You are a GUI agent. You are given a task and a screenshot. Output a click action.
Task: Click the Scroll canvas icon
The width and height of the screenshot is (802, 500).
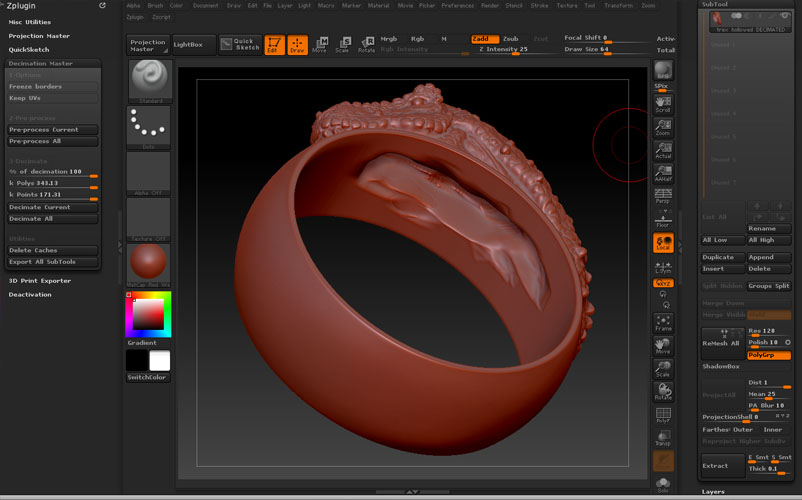pos(663,104)
